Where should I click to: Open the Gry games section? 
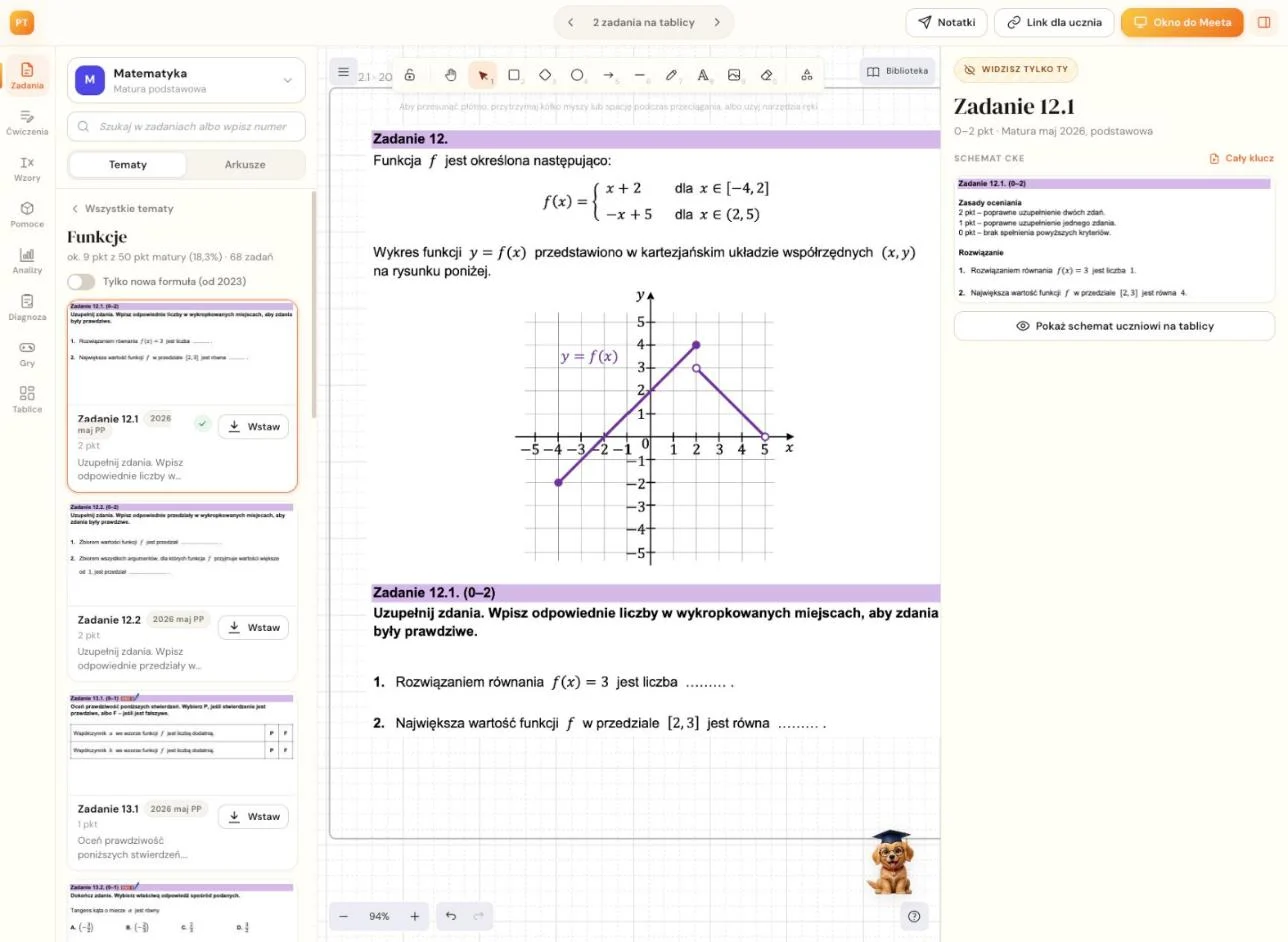coord(27,354)
